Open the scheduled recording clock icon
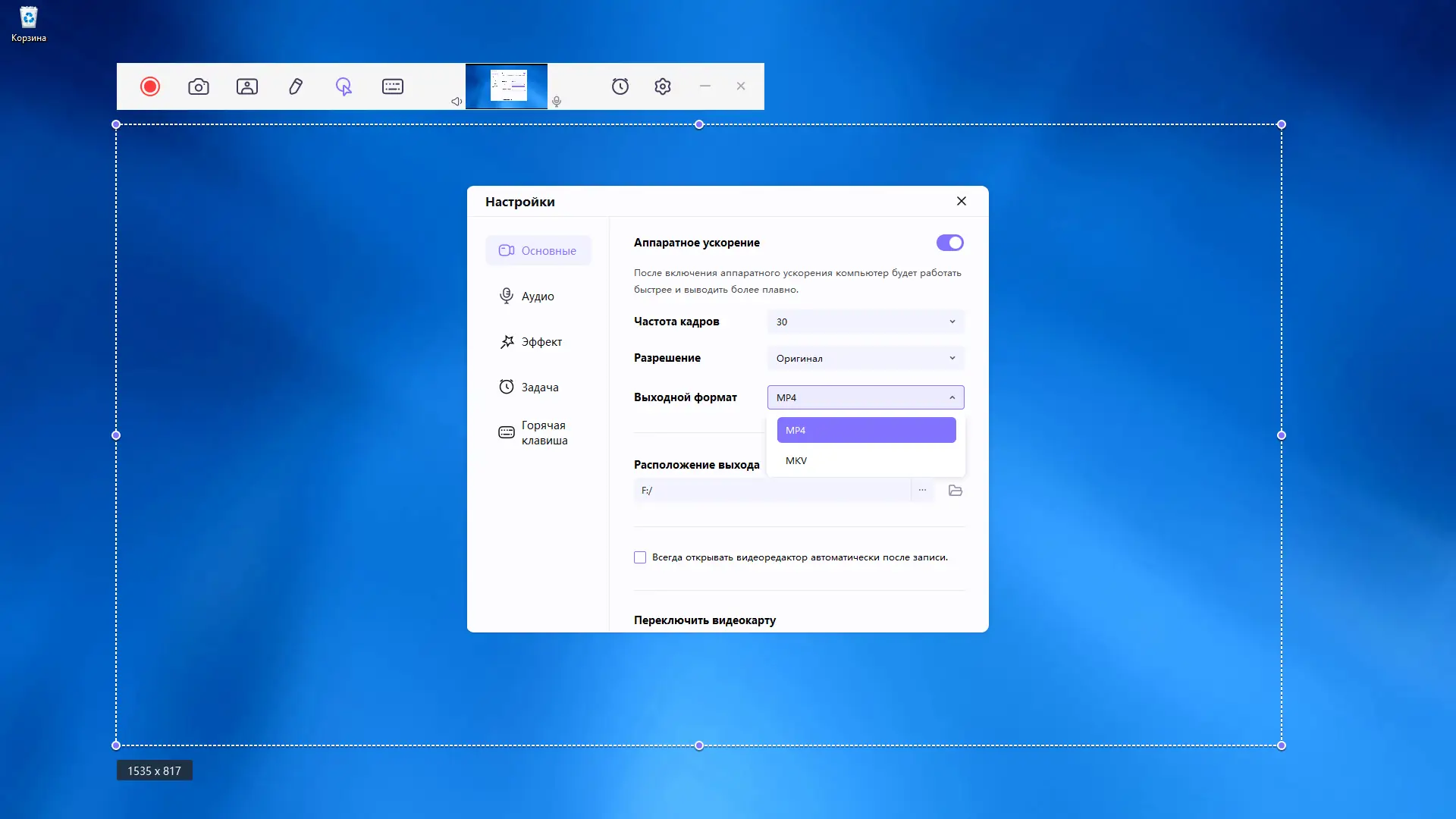The height and width of the screenshot is (819, 1456). click(620, 86)
